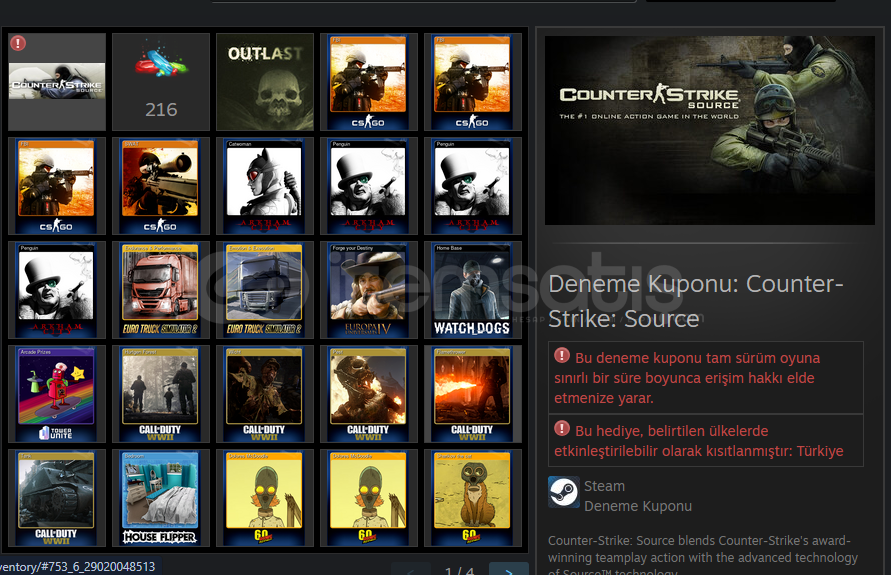Click the 'Deneme Kuponu' item type label
Screen dimensions: 891x575
pyautogui.click(x=638, y=506)
